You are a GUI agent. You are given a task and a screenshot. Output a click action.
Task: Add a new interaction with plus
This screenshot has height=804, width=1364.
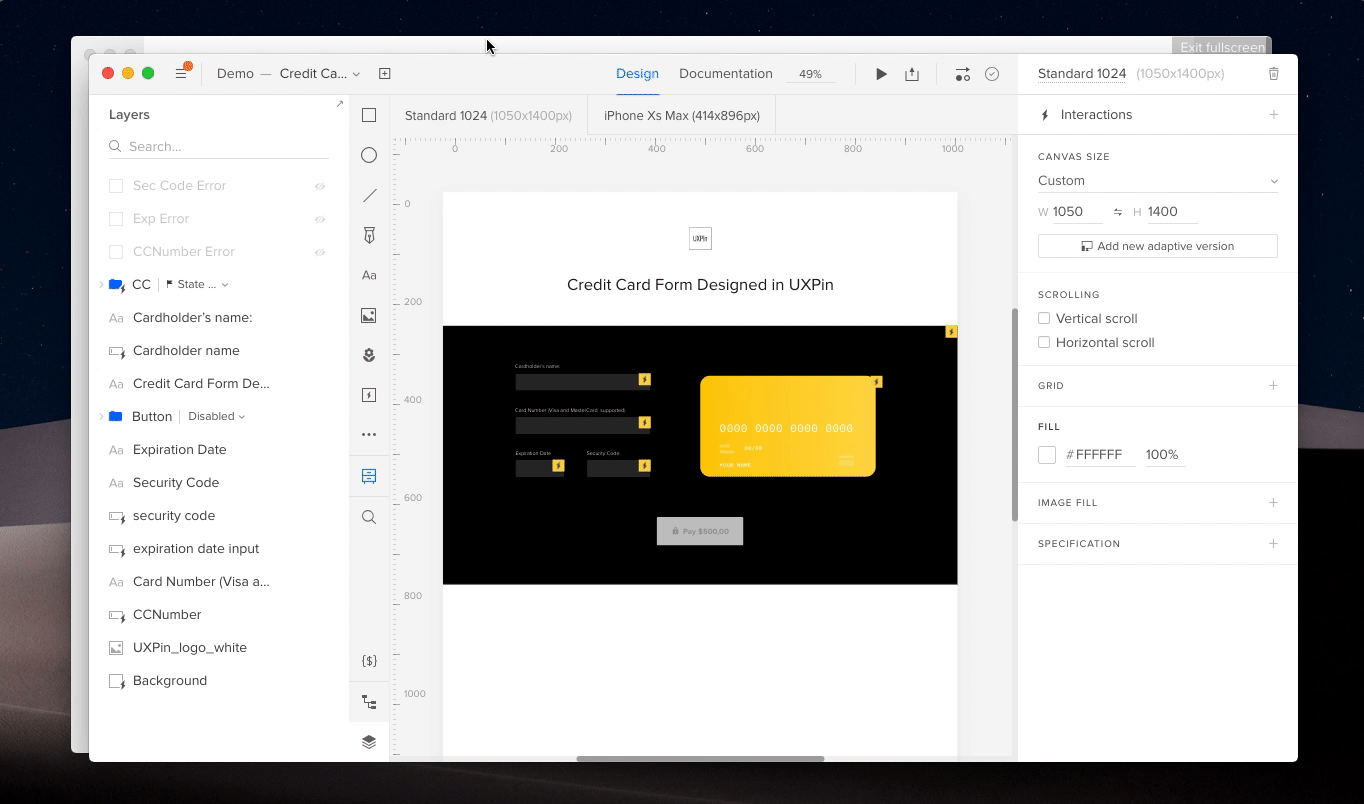click(1273, 115)
